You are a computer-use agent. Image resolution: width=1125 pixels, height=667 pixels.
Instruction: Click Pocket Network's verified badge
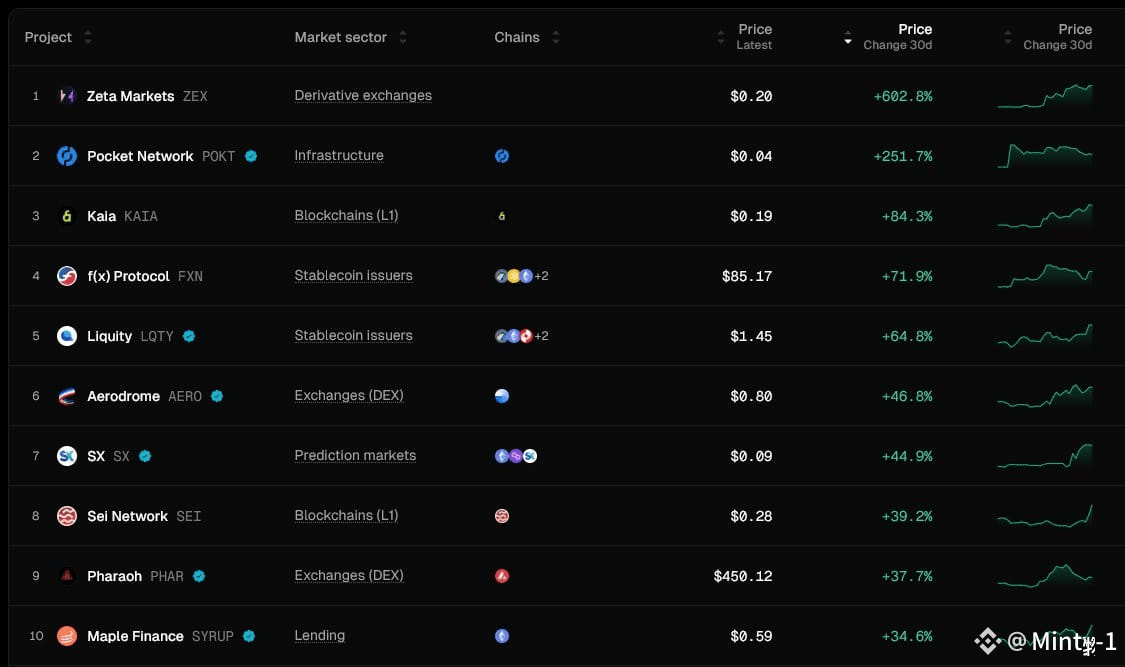[251, 156]
